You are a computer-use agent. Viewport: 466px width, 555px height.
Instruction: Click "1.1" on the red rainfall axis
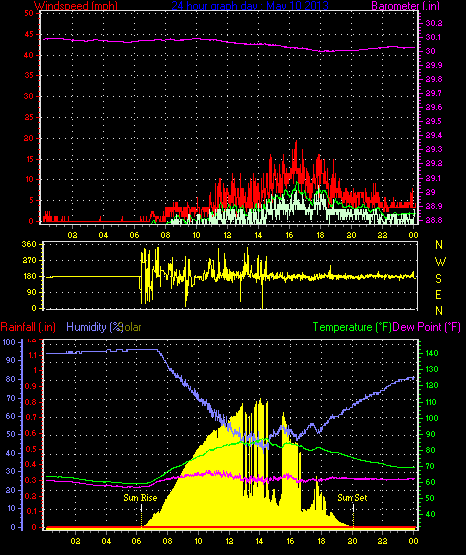coord(32,355)
